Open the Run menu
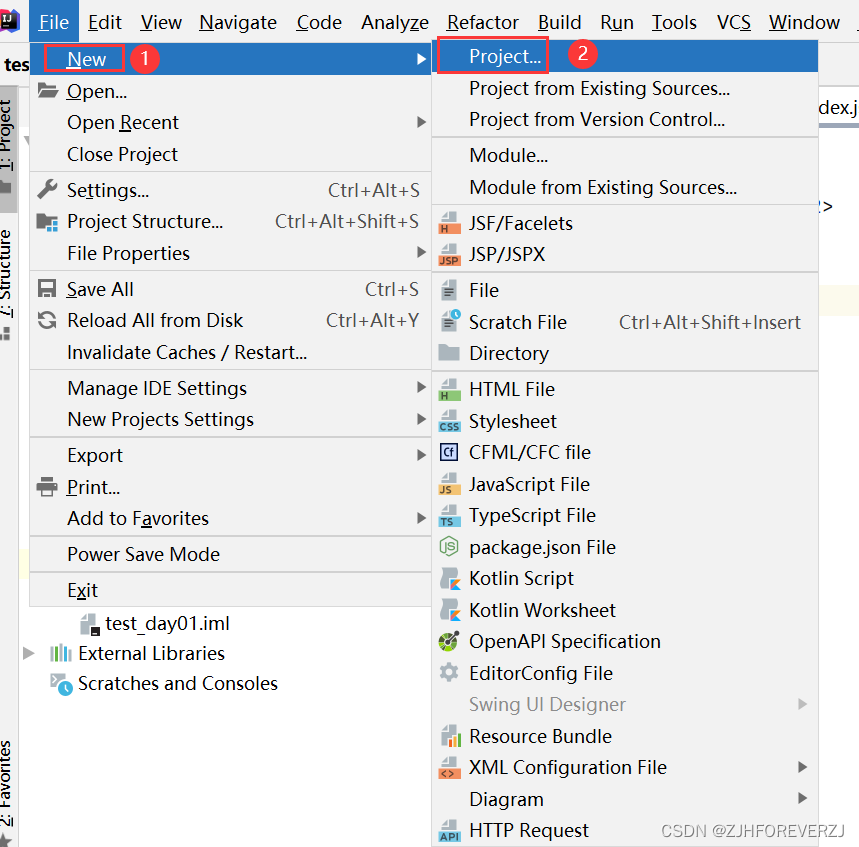Viewport: 859px width, 847px height. click(617, 22)
